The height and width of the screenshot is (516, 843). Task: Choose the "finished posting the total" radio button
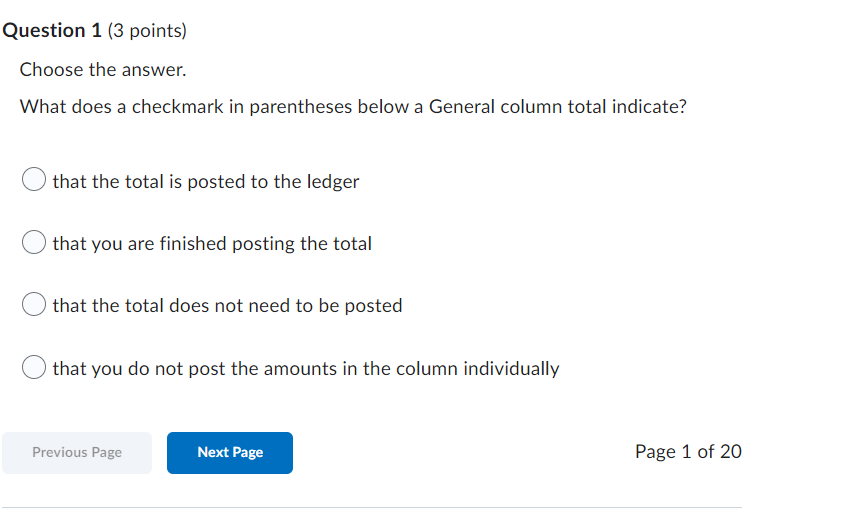[33, 244]
